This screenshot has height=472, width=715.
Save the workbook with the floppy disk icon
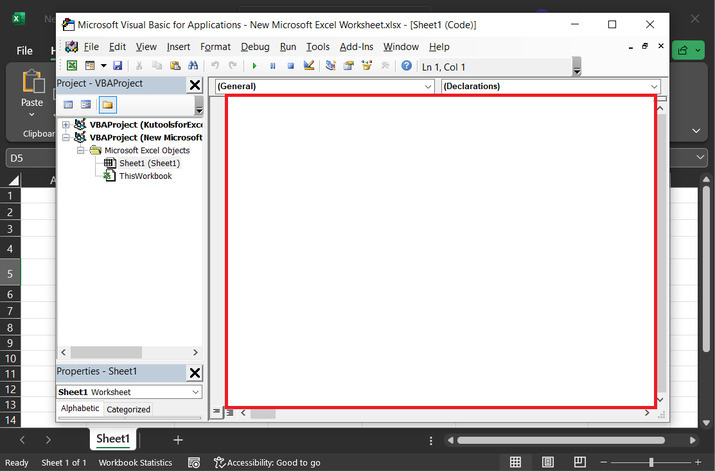coord(118,66)
